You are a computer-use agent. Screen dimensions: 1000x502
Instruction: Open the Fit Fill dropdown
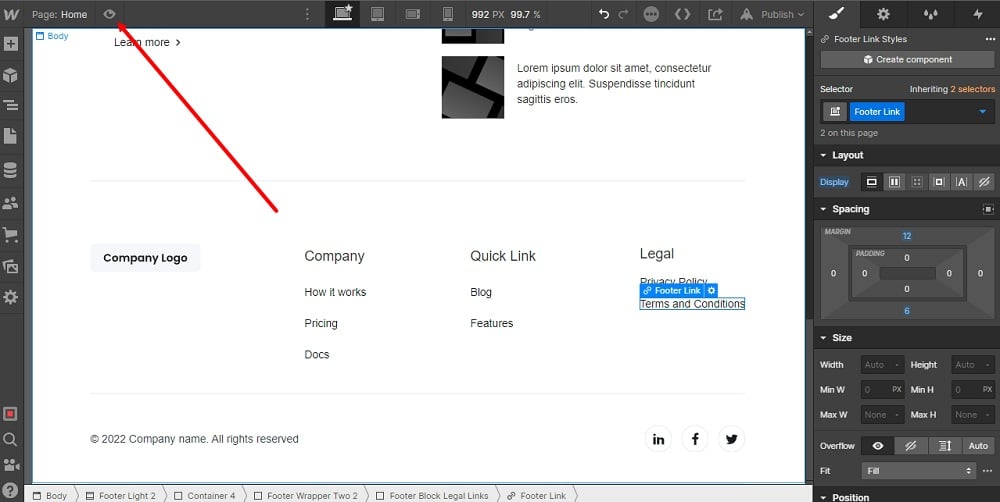[x=918, y=471]
